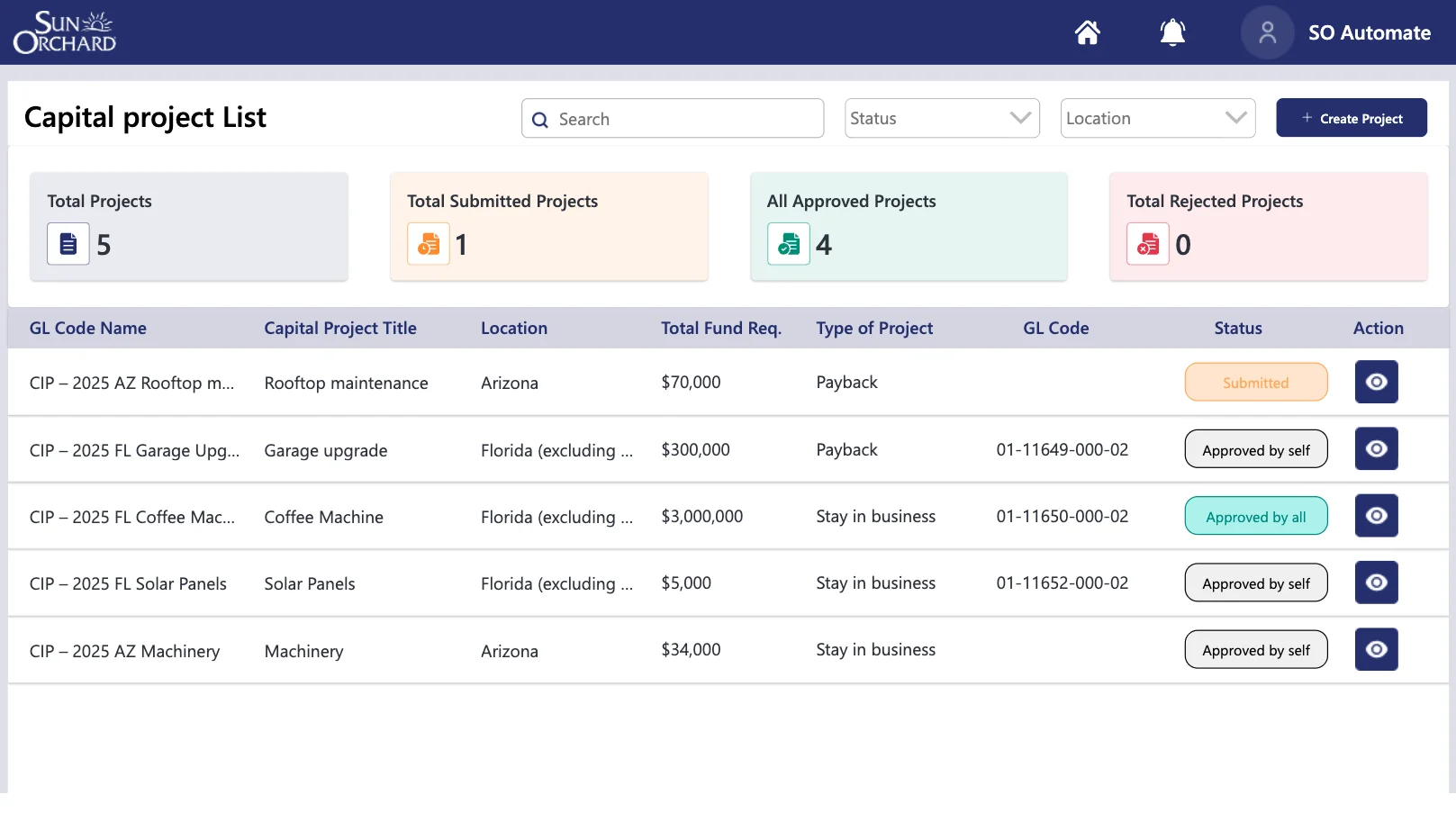This screenshot has width=1456, height=831.
Task: Open the Status filter dropdown
Action: click(x=942, y=118)
